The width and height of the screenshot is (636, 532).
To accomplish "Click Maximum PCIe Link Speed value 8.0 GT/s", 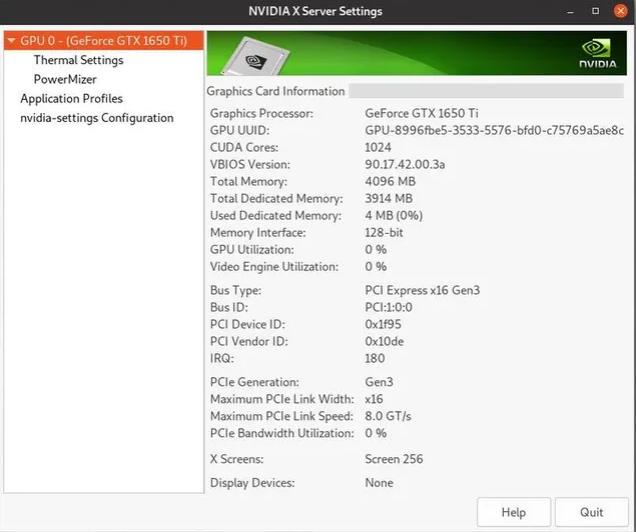I will [388, 416].
